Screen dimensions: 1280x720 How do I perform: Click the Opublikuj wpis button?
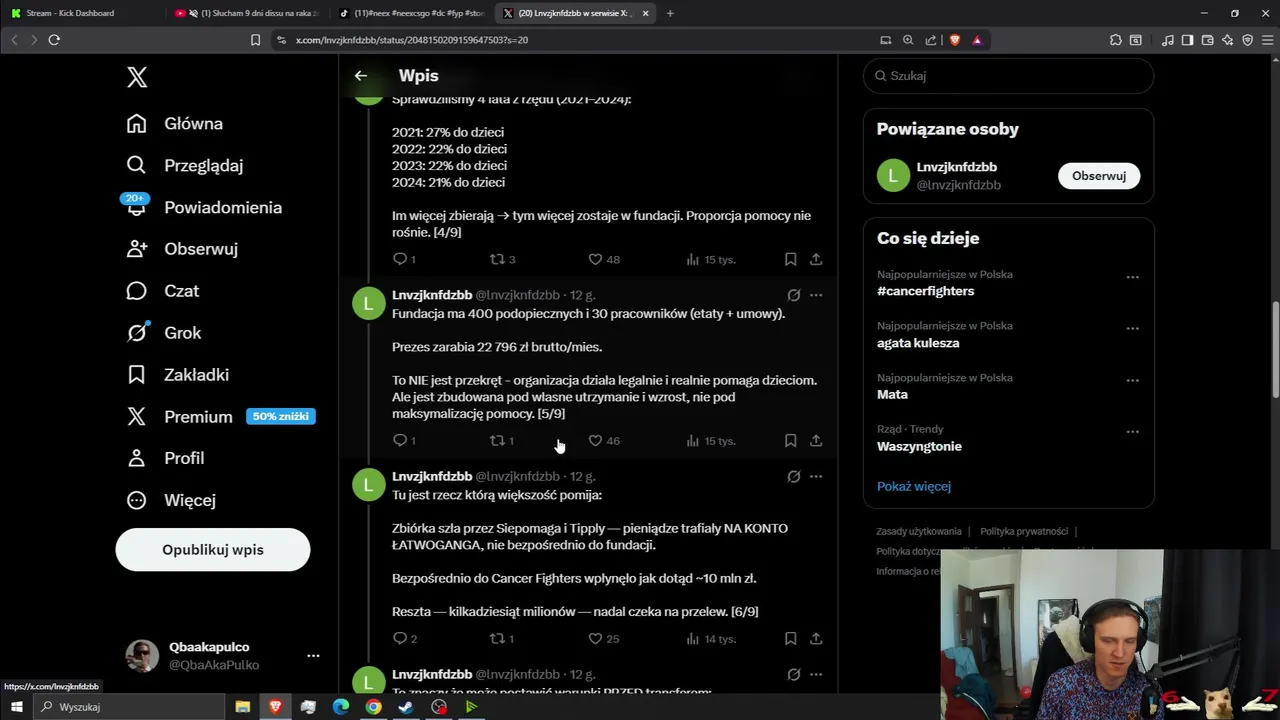[x=213, y=550]
